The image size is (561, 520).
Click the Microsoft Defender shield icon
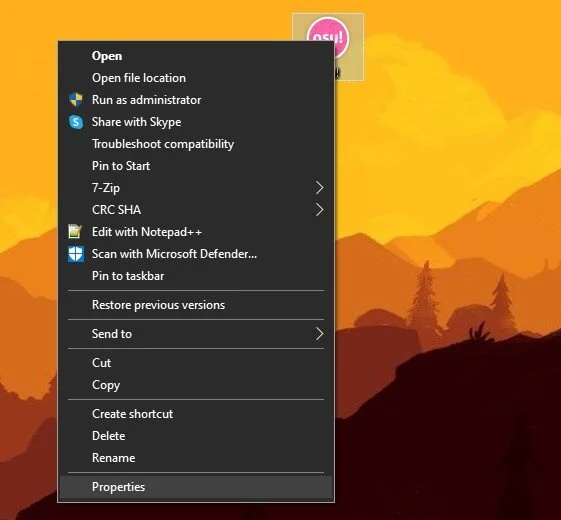76,254
